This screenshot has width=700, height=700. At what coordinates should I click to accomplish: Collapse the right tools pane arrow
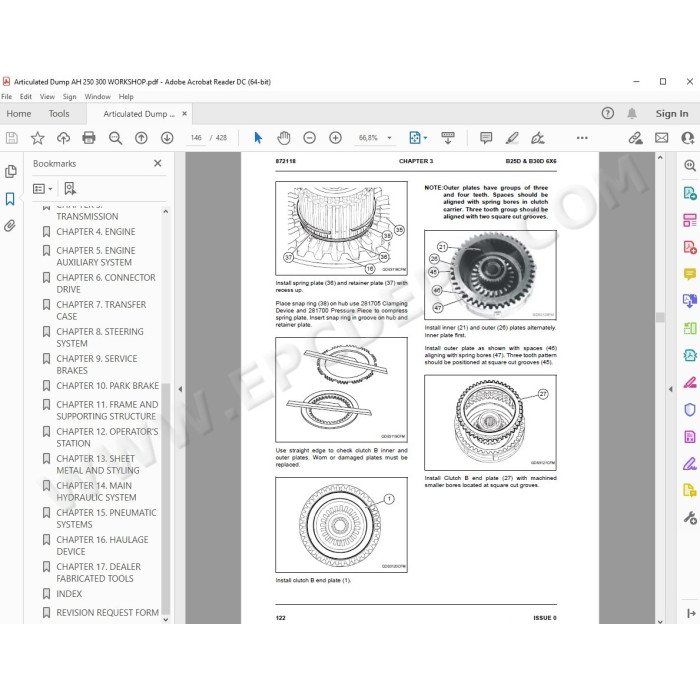coord(671,389)
